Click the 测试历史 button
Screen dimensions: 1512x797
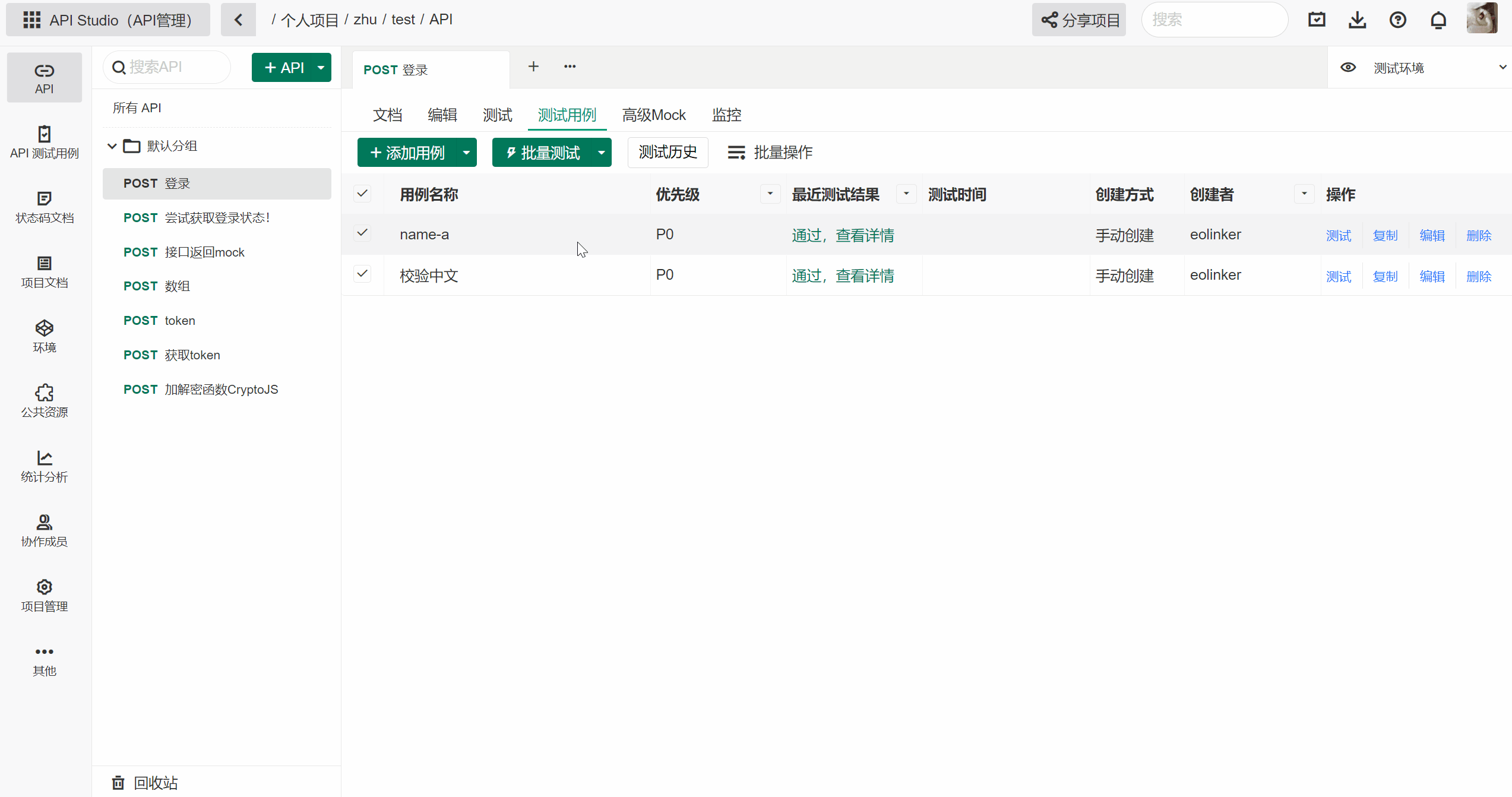(668, 153)
